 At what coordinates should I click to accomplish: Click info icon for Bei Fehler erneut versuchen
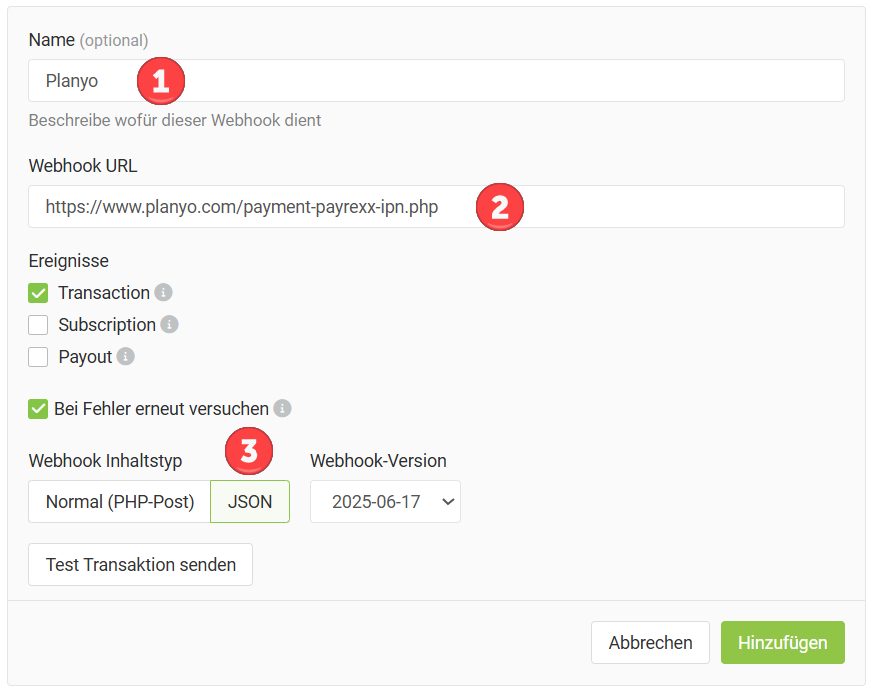coord(282,409)
